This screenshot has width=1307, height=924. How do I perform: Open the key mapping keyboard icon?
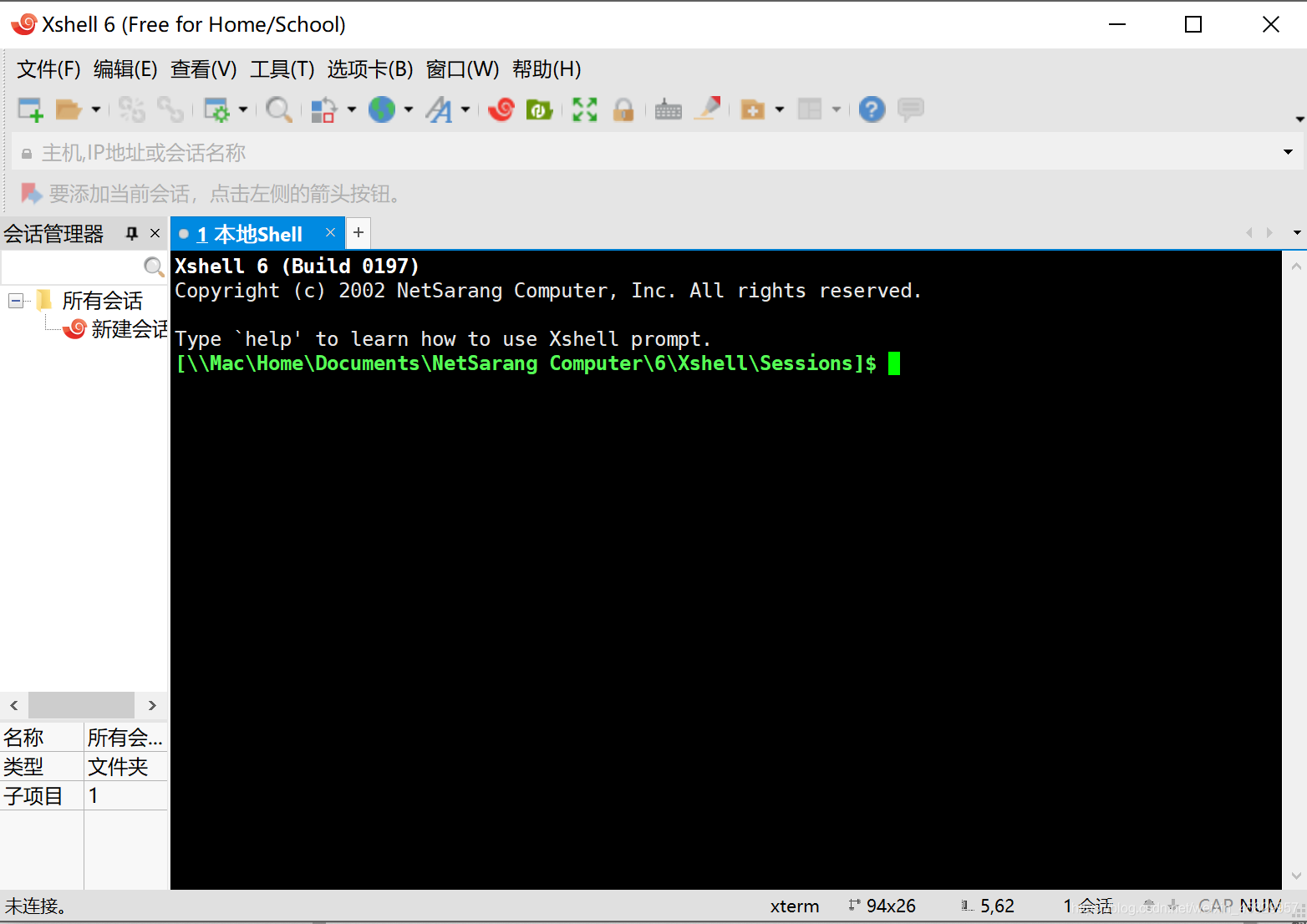click(669, 109)
